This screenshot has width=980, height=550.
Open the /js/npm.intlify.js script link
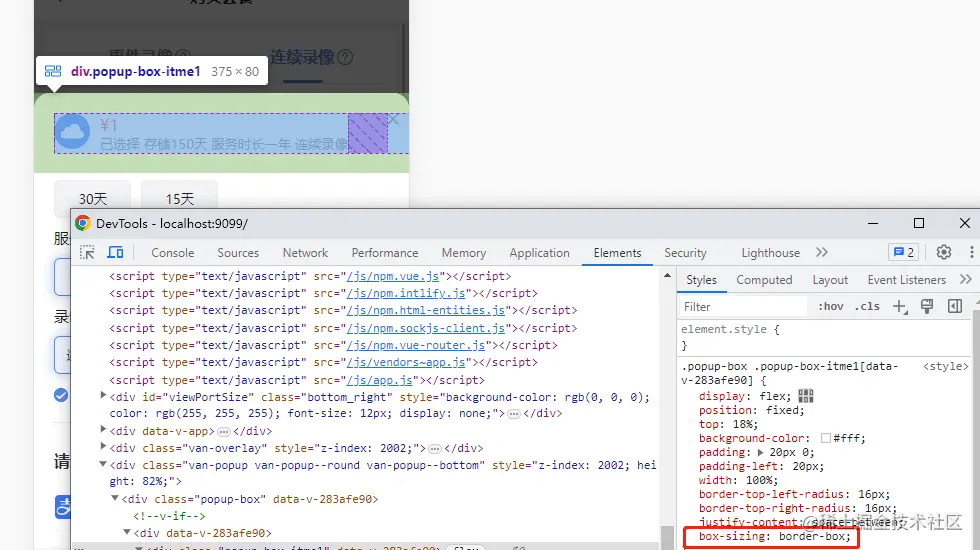coord(406,292)
